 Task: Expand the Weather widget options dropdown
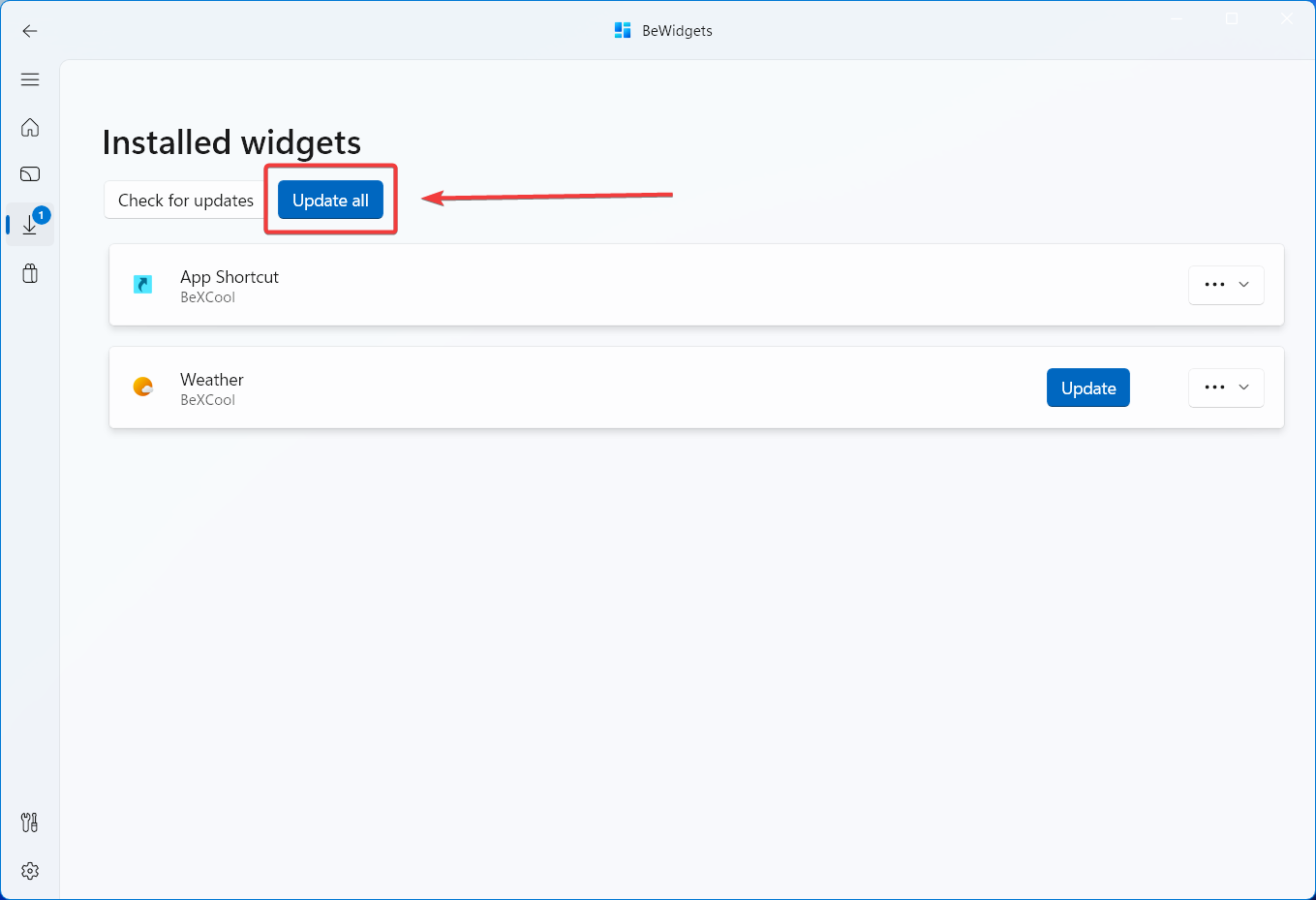click(1226, 388)
